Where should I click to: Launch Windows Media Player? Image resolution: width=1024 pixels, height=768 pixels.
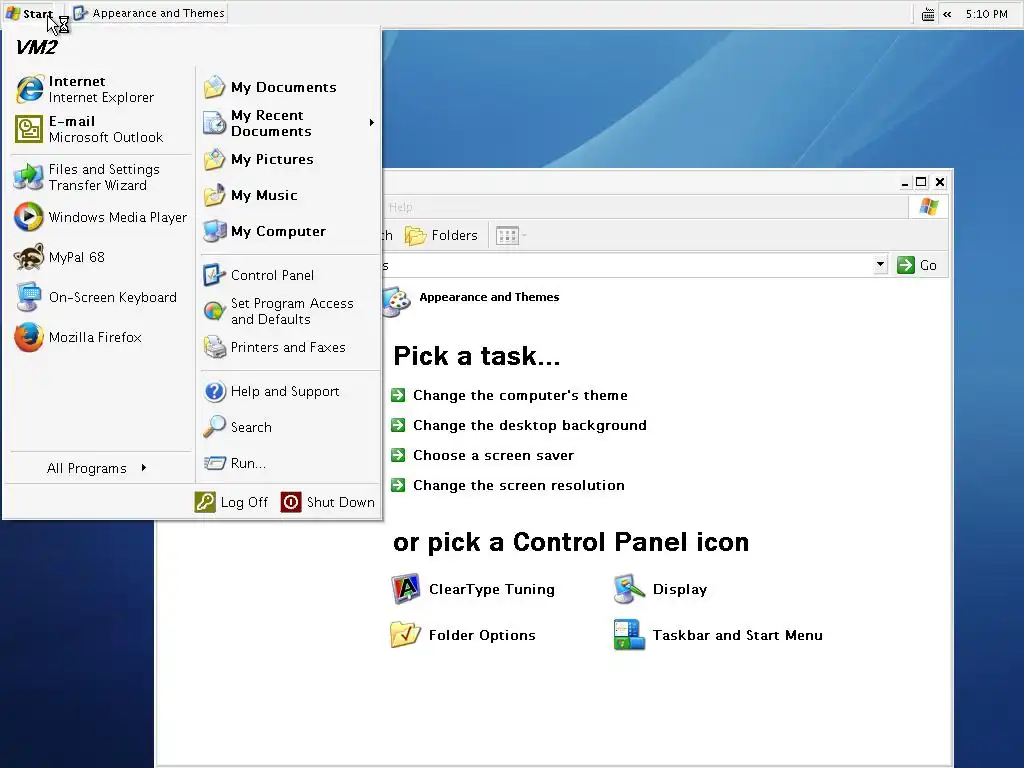point(101,217)
